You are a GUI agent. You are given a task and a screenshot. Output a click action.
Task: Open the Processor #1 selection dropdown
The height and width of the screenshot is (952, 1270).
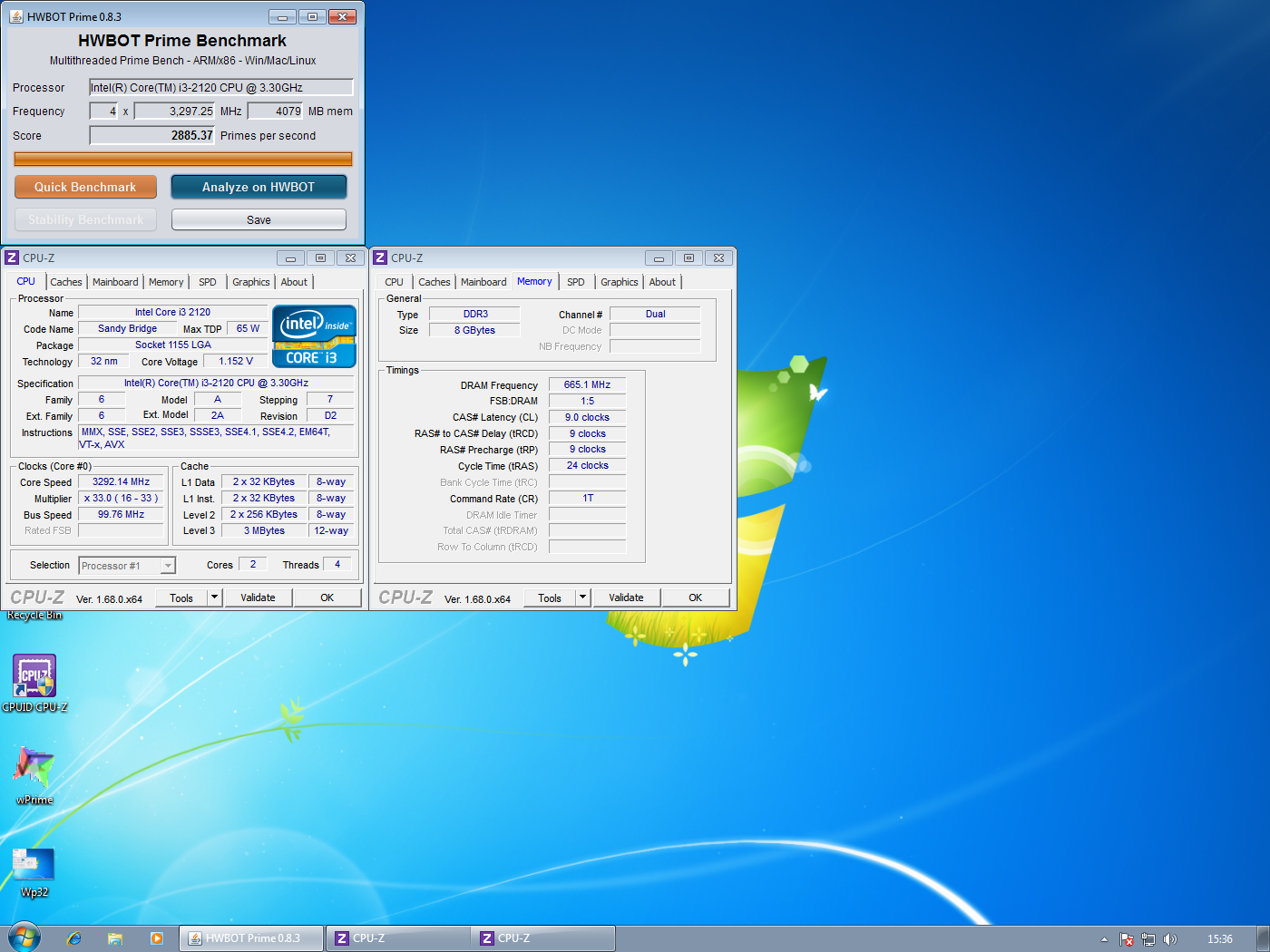click(x=127, y=566)
